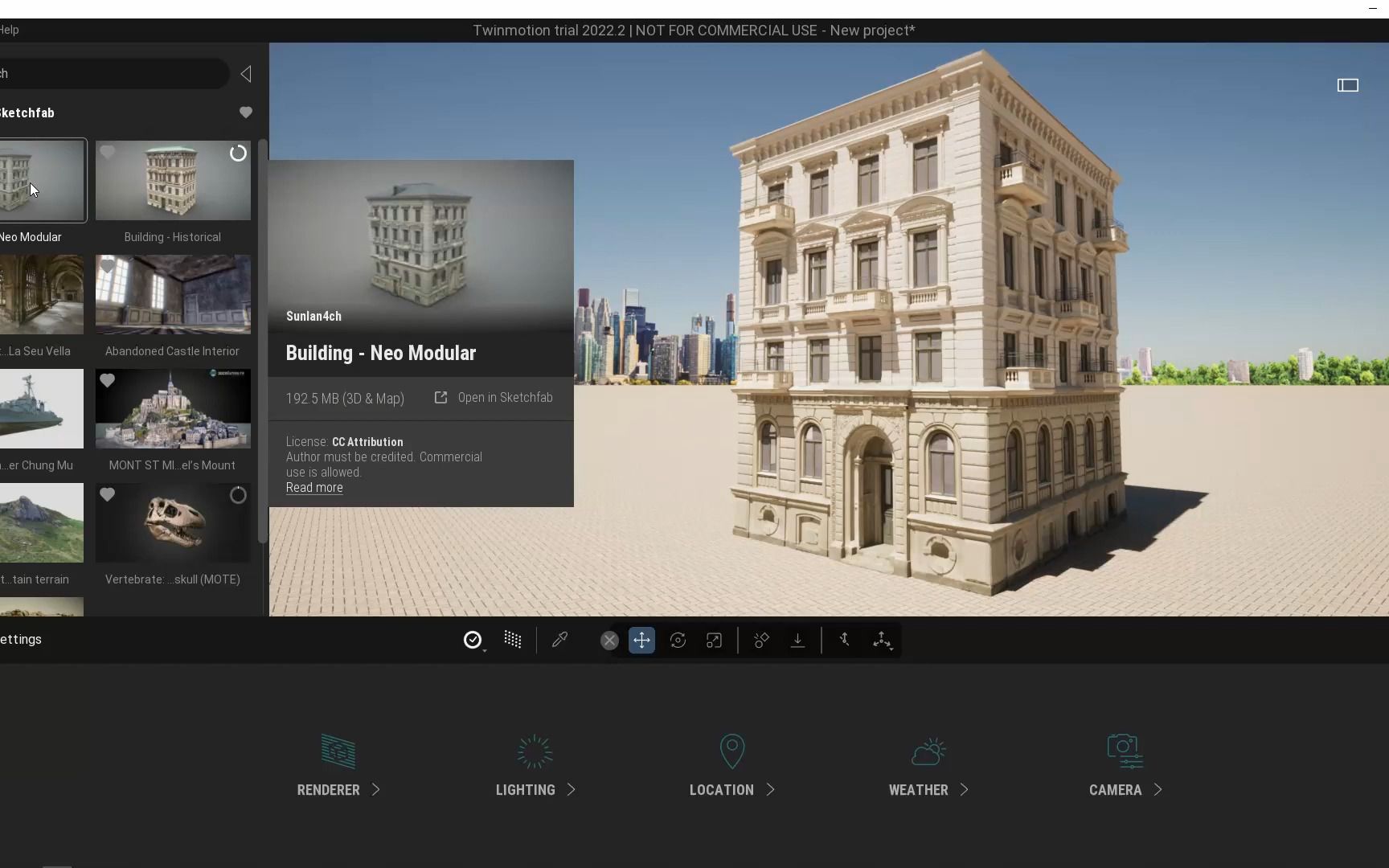The image size is (1389, 868).
Task: Select the MONT ST Michel's Mount thumbnail
Action: [172, 409]
